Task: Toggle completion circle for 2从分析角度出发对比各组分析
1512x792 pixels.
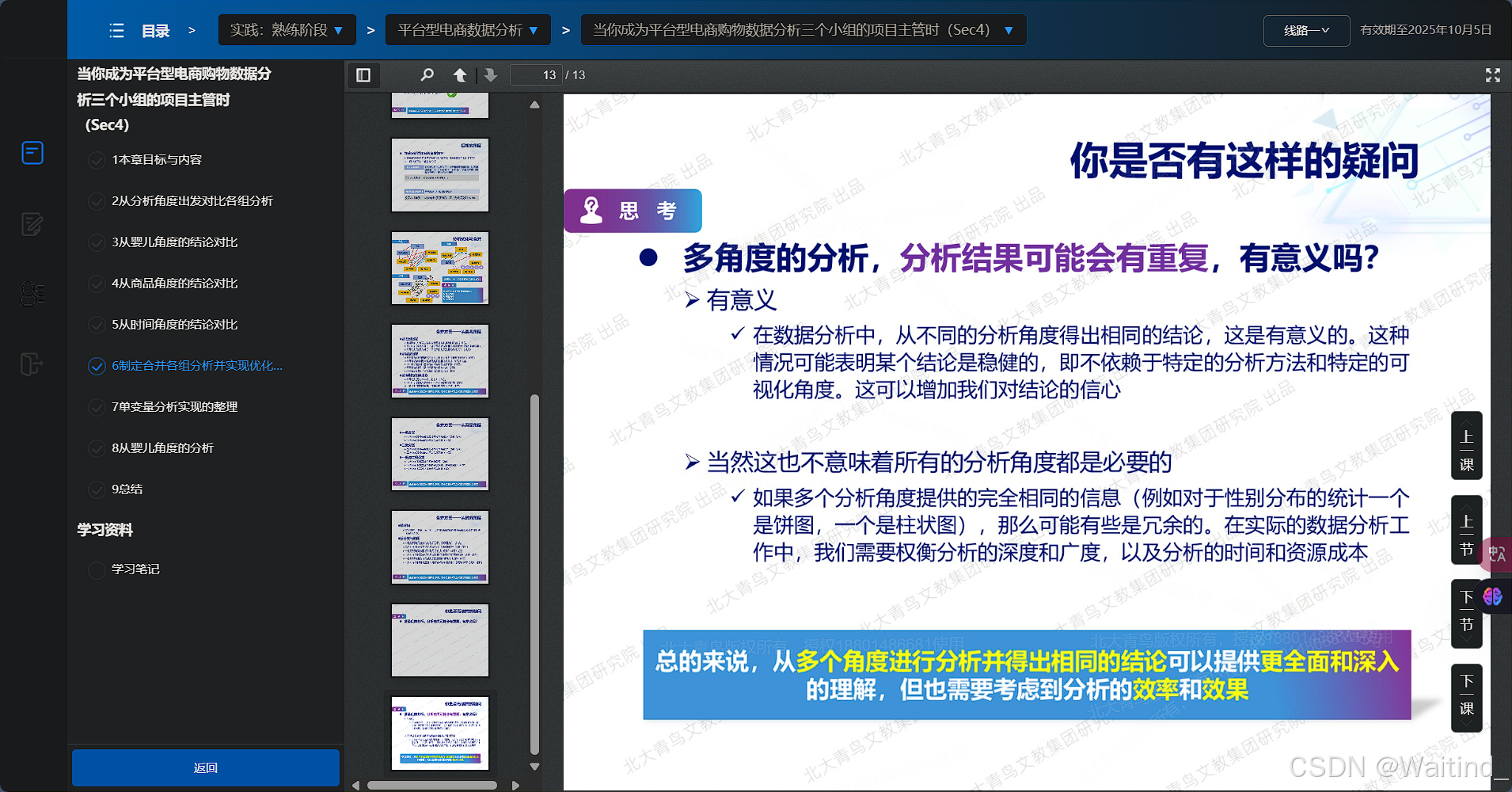Action: click(x=97, y=201)
